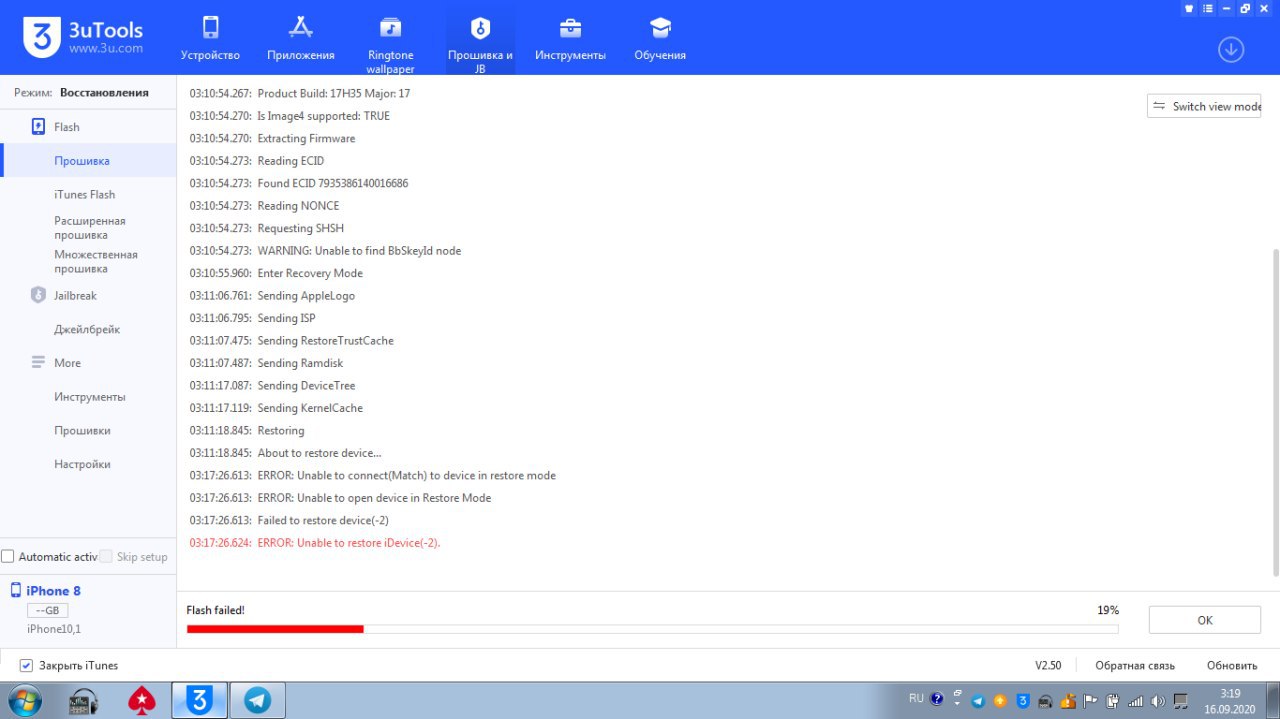Open Джейлбрейк in the sidebar
This screenshot has height=719, width=1280.
(x=88, y=329)
